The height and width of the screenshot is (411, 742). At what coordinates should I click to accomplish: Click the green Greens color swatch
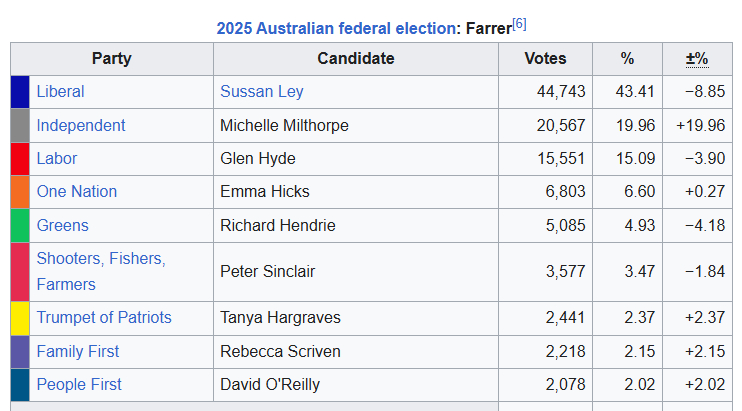20,226
